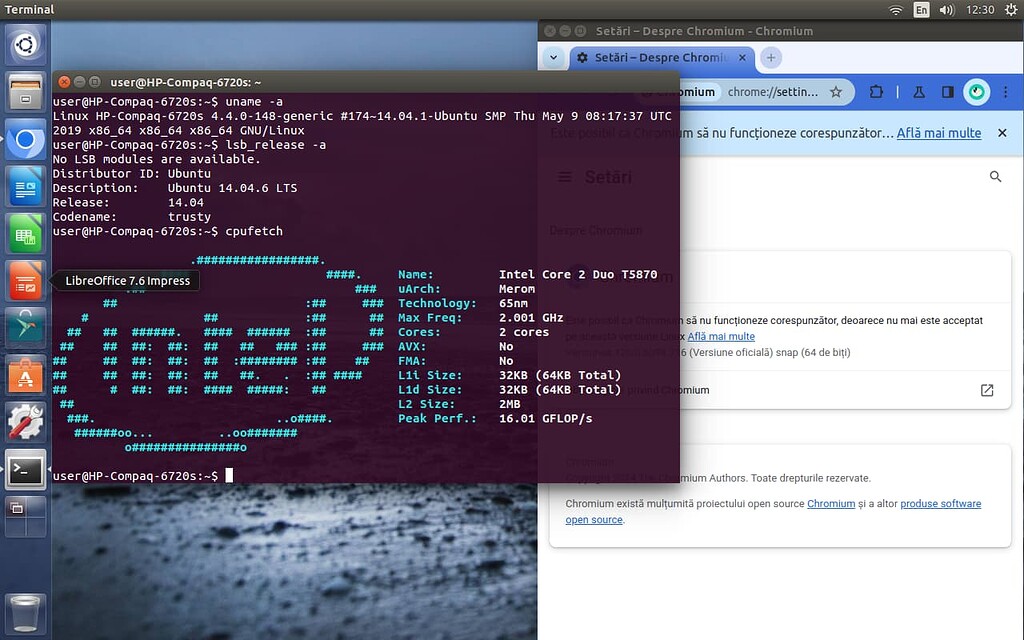The height and width of the screenshot is (640, 1024).
Task: Open the search icon on the Setări page
Action: tap(996, 176)
